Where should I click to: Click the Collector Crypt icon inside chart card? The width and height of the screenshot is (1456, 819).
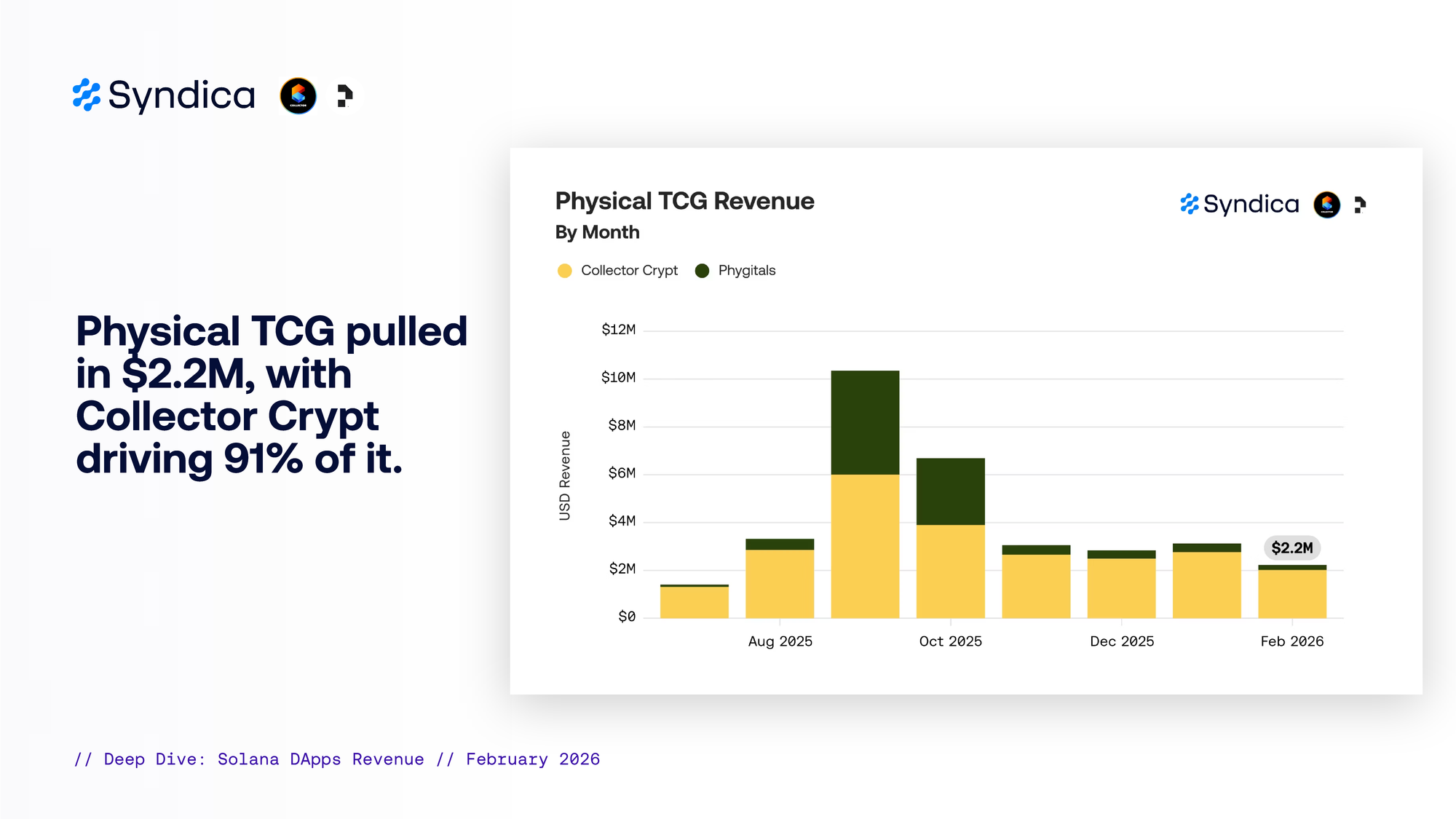tap(1326, 205)
